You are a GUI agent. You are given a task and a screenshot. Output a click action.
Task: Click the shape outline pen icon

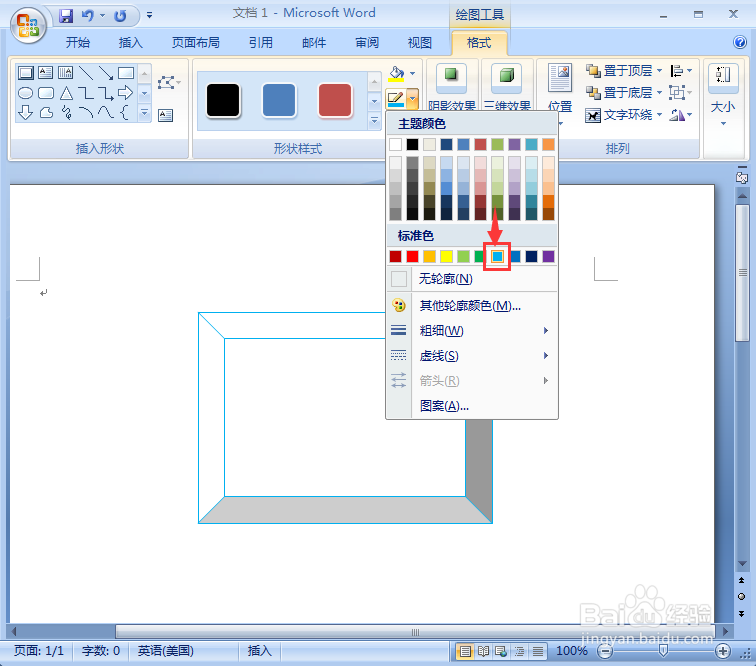[x=396, y=99]
